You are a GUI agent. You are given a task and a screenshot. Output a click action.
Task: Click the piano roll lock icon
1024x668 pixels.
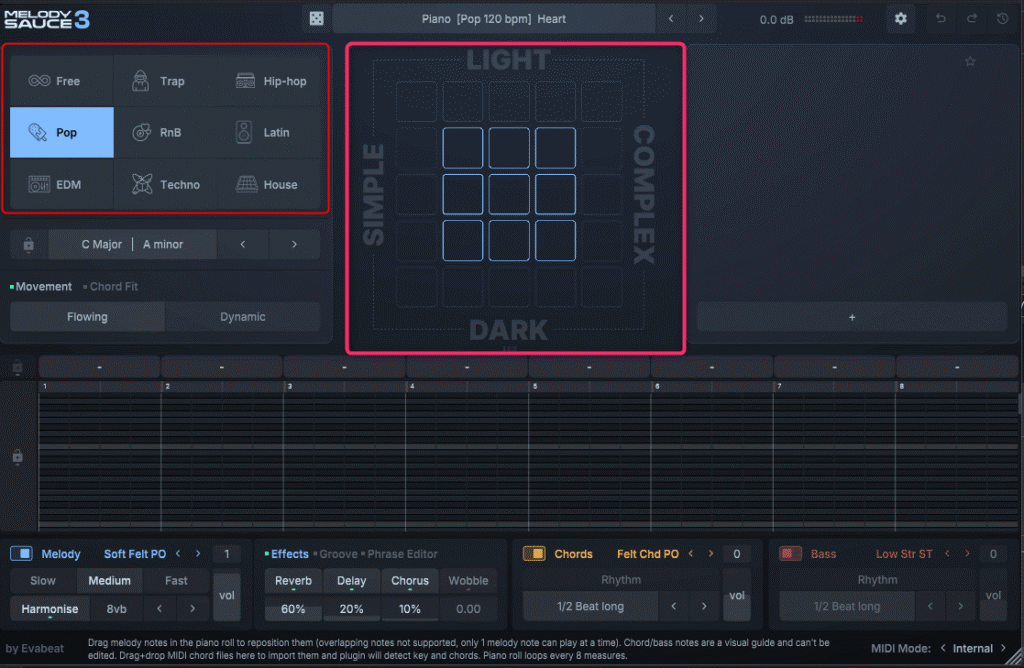17,457
